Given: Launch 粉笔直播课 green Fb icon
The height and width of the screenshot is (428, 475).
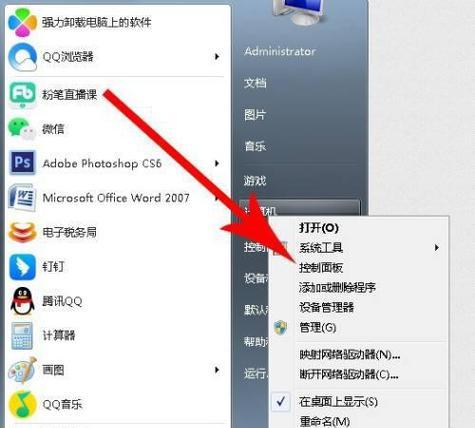Looking at the screenshot, I should tap(22, 95).
